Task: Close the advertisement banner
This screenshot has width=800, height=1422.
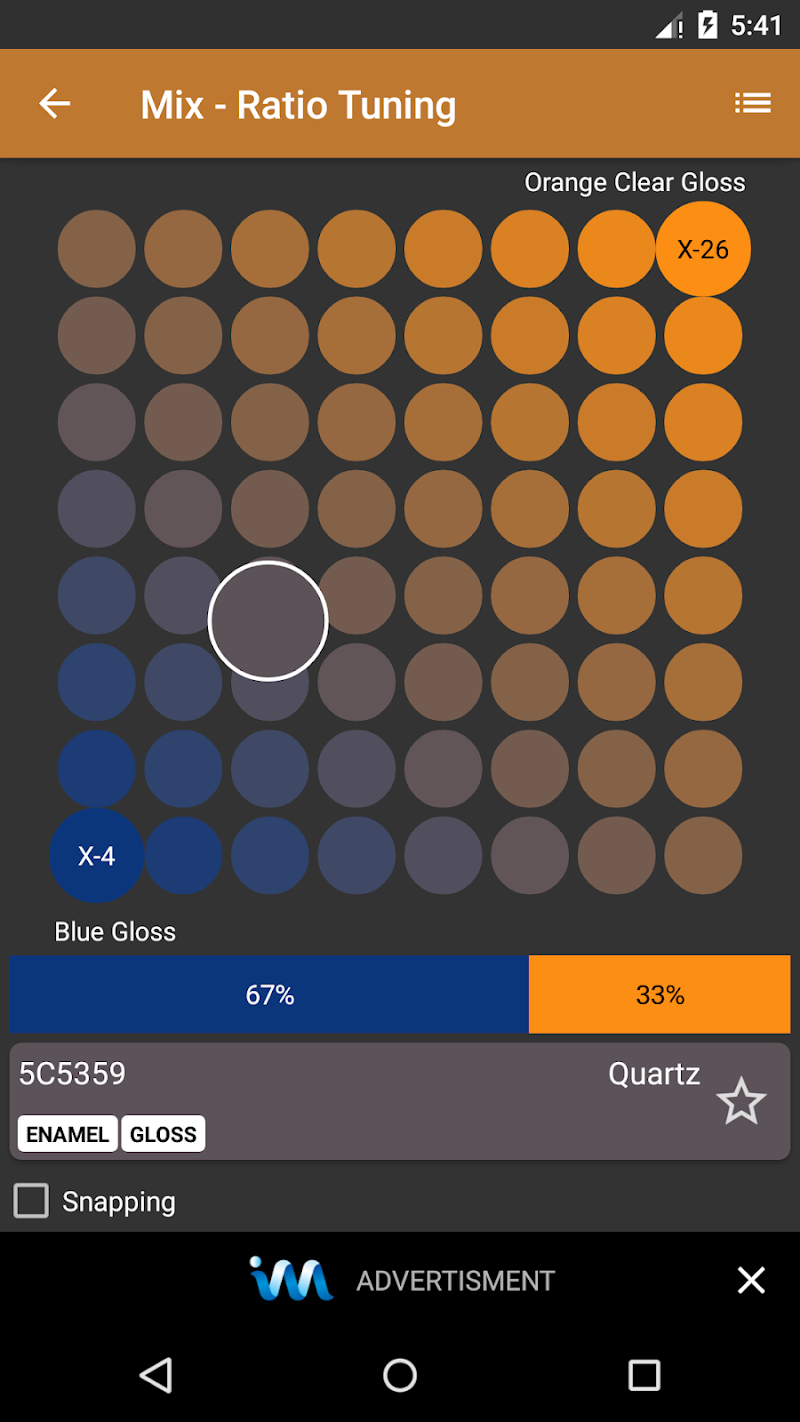Action: tap(751, 1280)
